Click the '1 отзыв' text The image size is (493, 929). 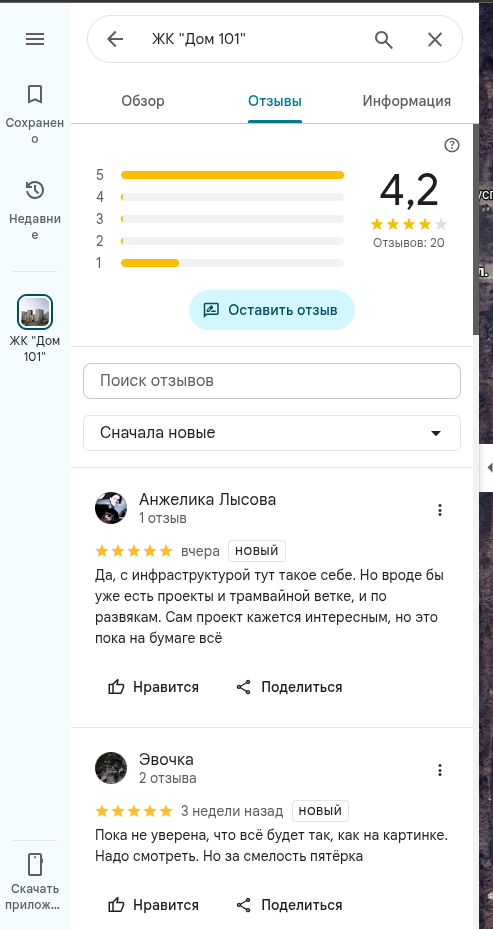pos(163,518)
